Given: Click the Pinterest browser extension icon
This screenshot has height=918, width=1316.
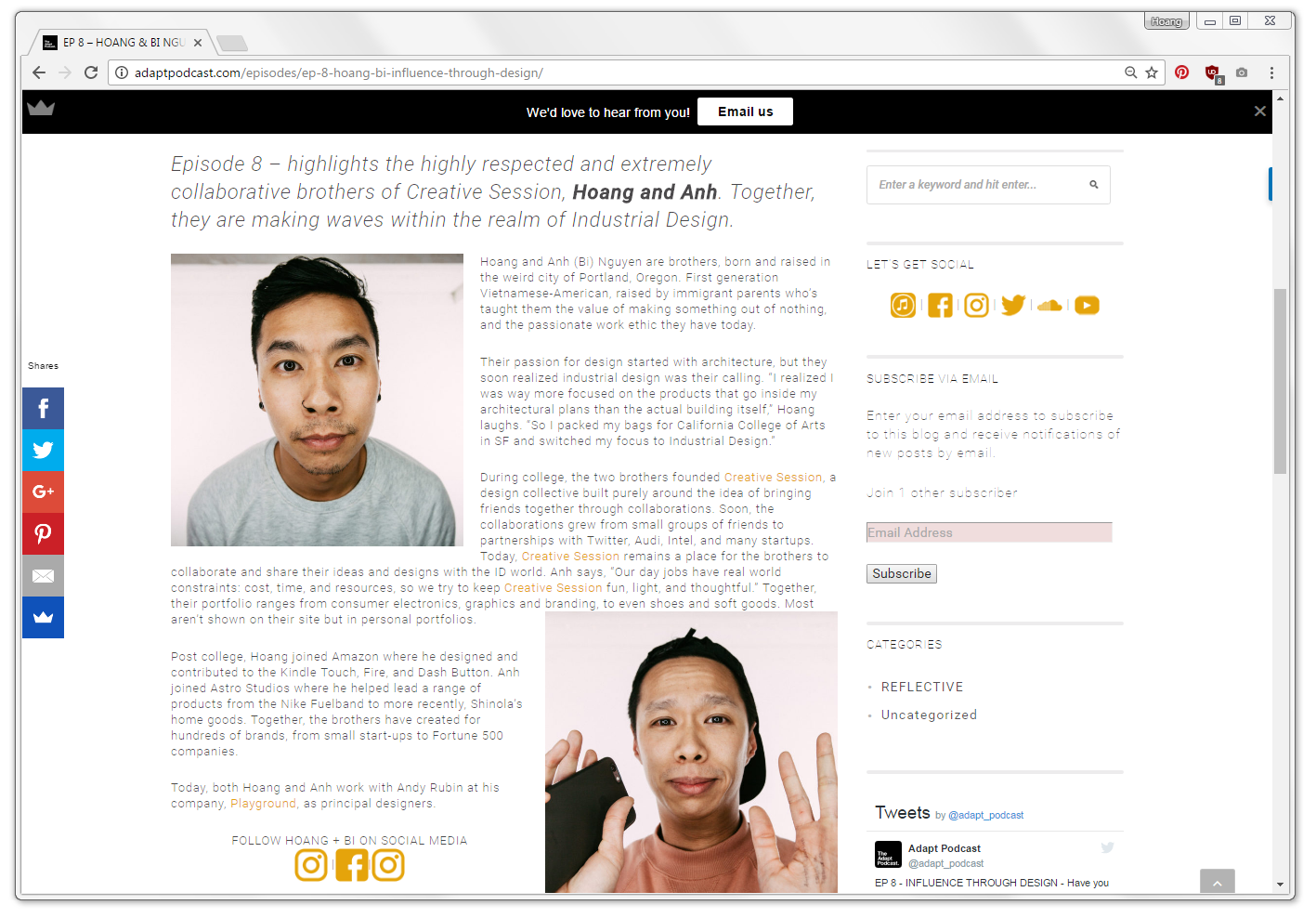Looking at the screenshot, I should pos(1181,72).
